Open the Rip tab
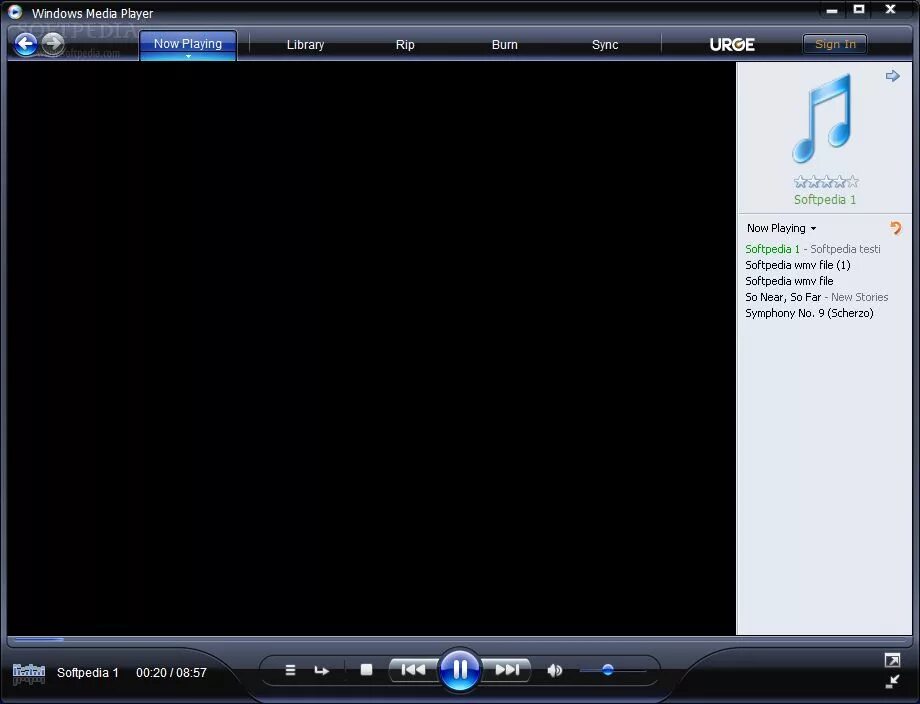 (x=405, y=45)
